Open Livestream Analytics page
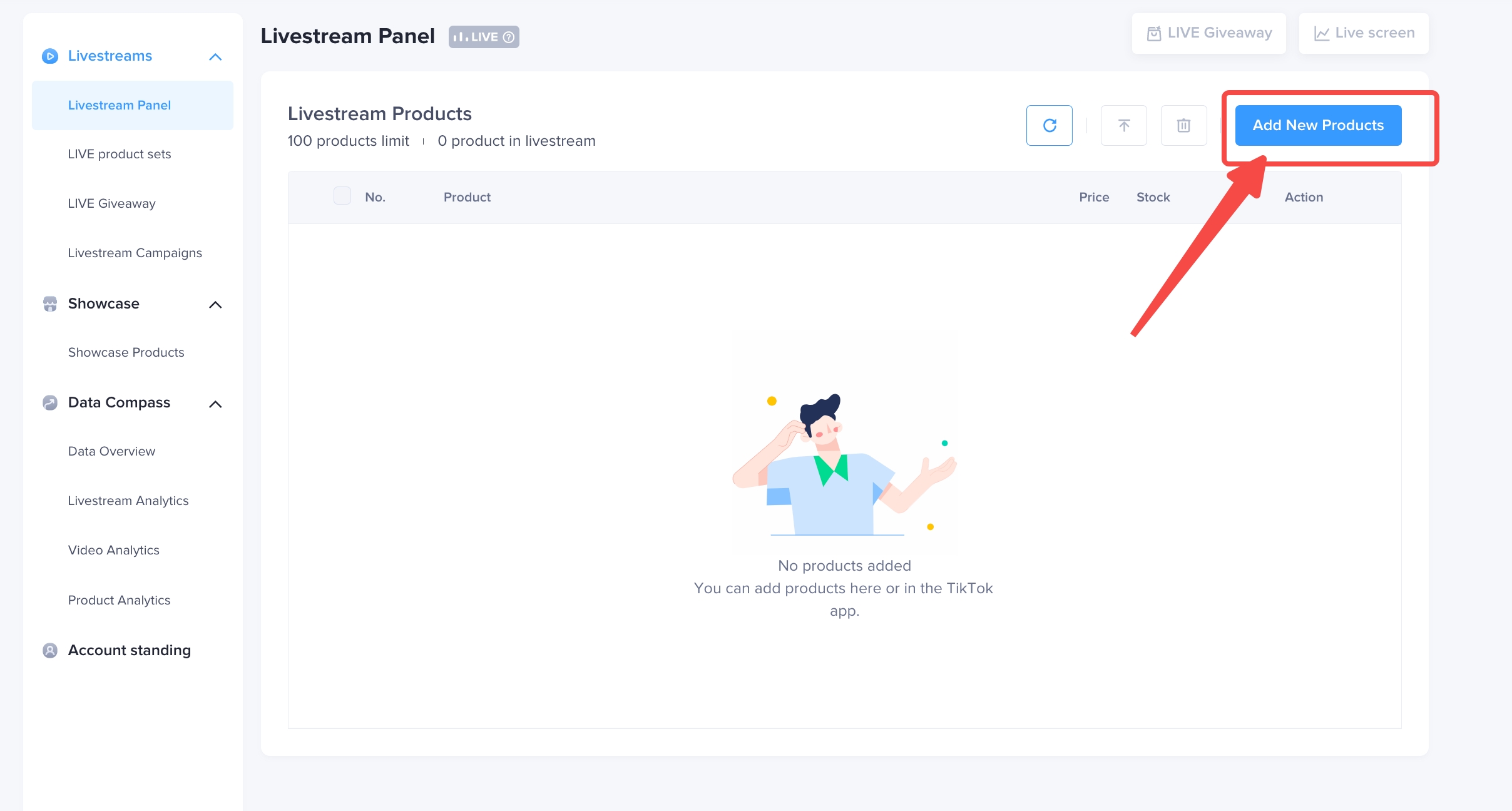Image resolution: width=1512 pixels, height=811 pixels. pyautogui.click(x=128, y=501)
